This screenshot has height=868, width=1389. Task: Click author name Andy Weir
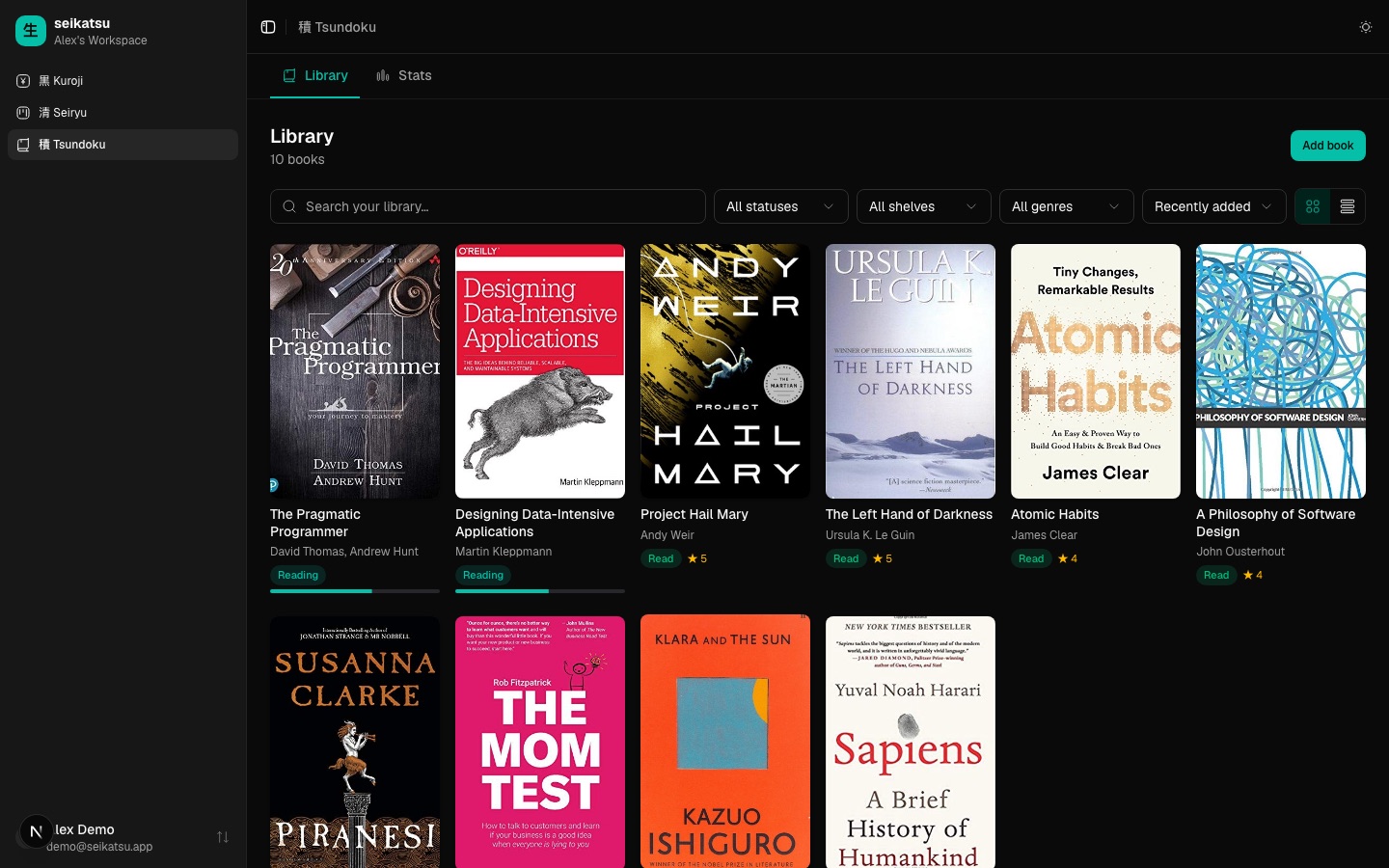667,535
